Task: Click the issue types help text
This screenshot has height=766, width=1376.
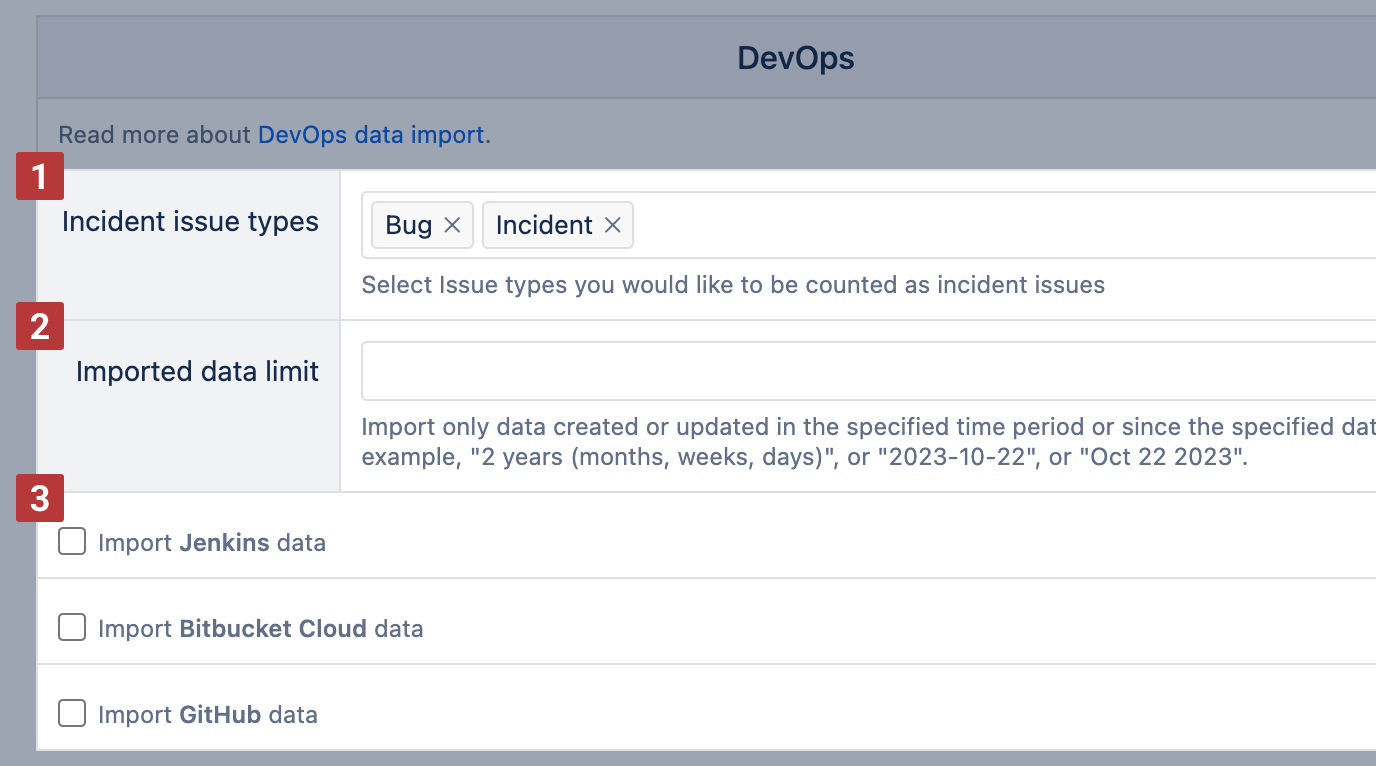Action: [732, 285]
